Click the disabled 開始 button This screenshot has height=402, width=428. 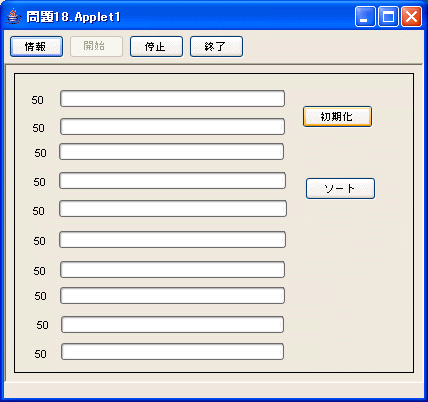coord(96,47)
